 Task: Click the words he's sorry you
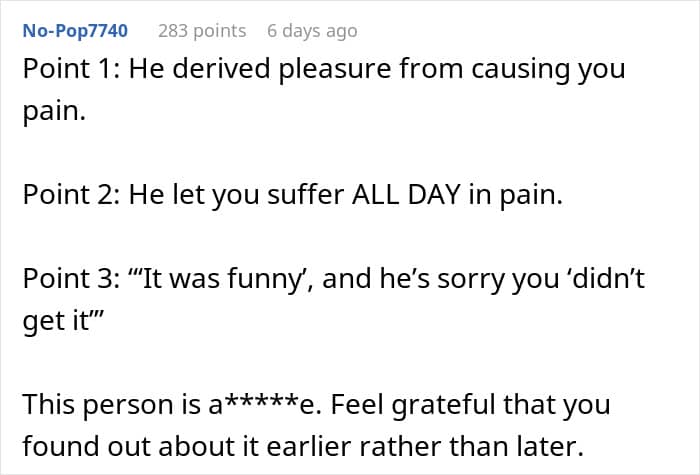pos(470,279)
